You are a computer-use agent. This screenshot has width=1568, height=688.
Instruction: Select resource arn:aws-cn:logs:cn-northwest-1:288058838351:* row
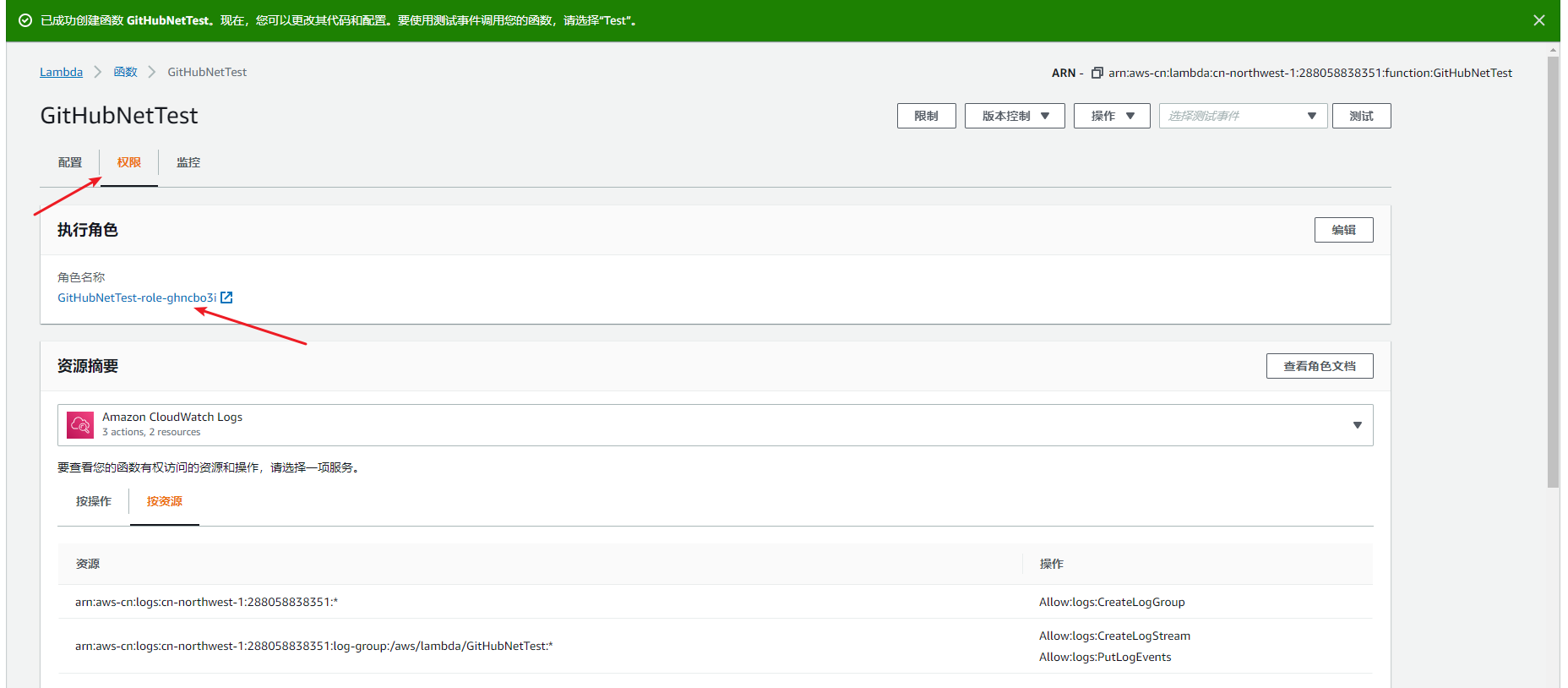click(716, 602)
